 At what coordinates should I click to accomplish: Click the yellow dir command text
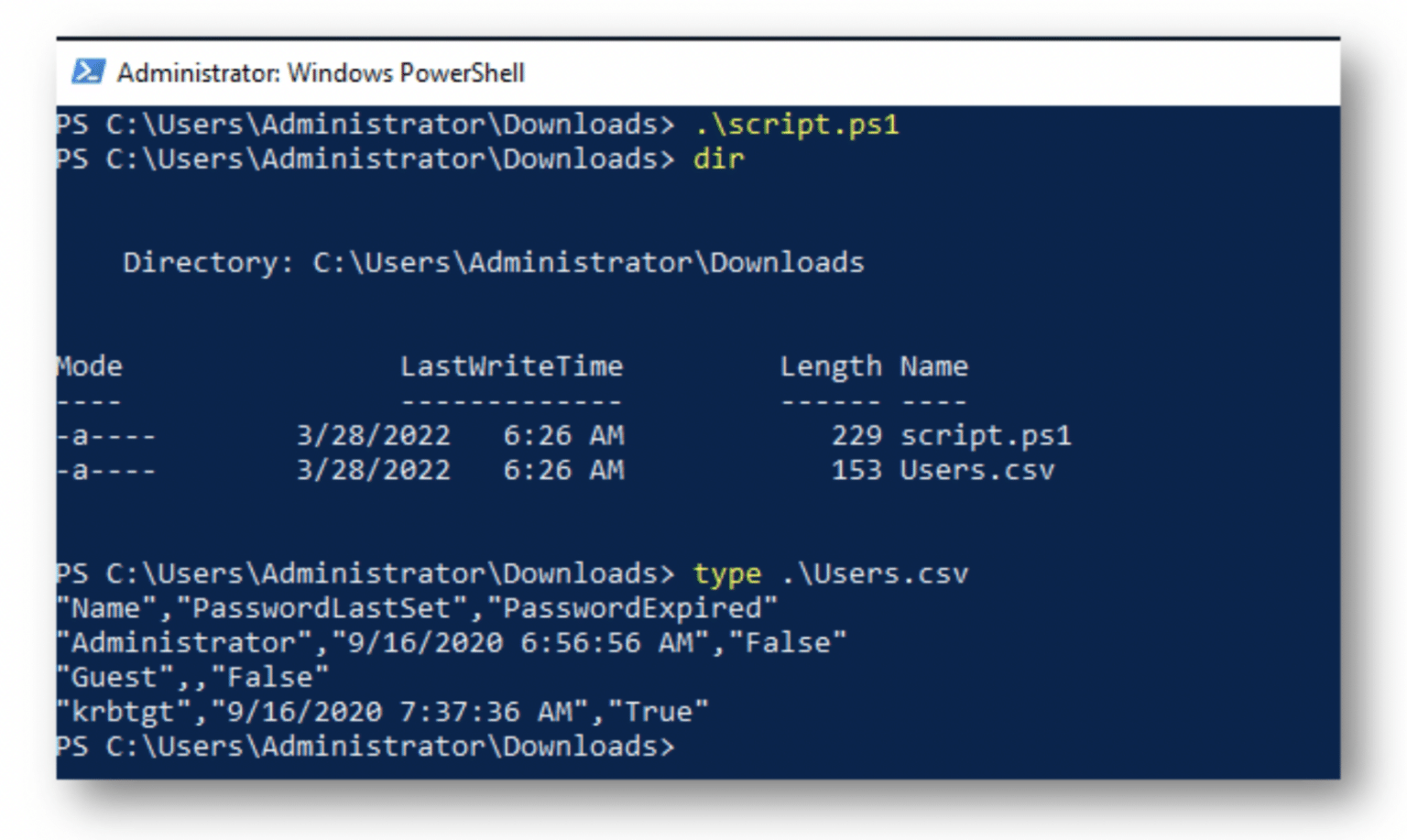coord(720,159)
